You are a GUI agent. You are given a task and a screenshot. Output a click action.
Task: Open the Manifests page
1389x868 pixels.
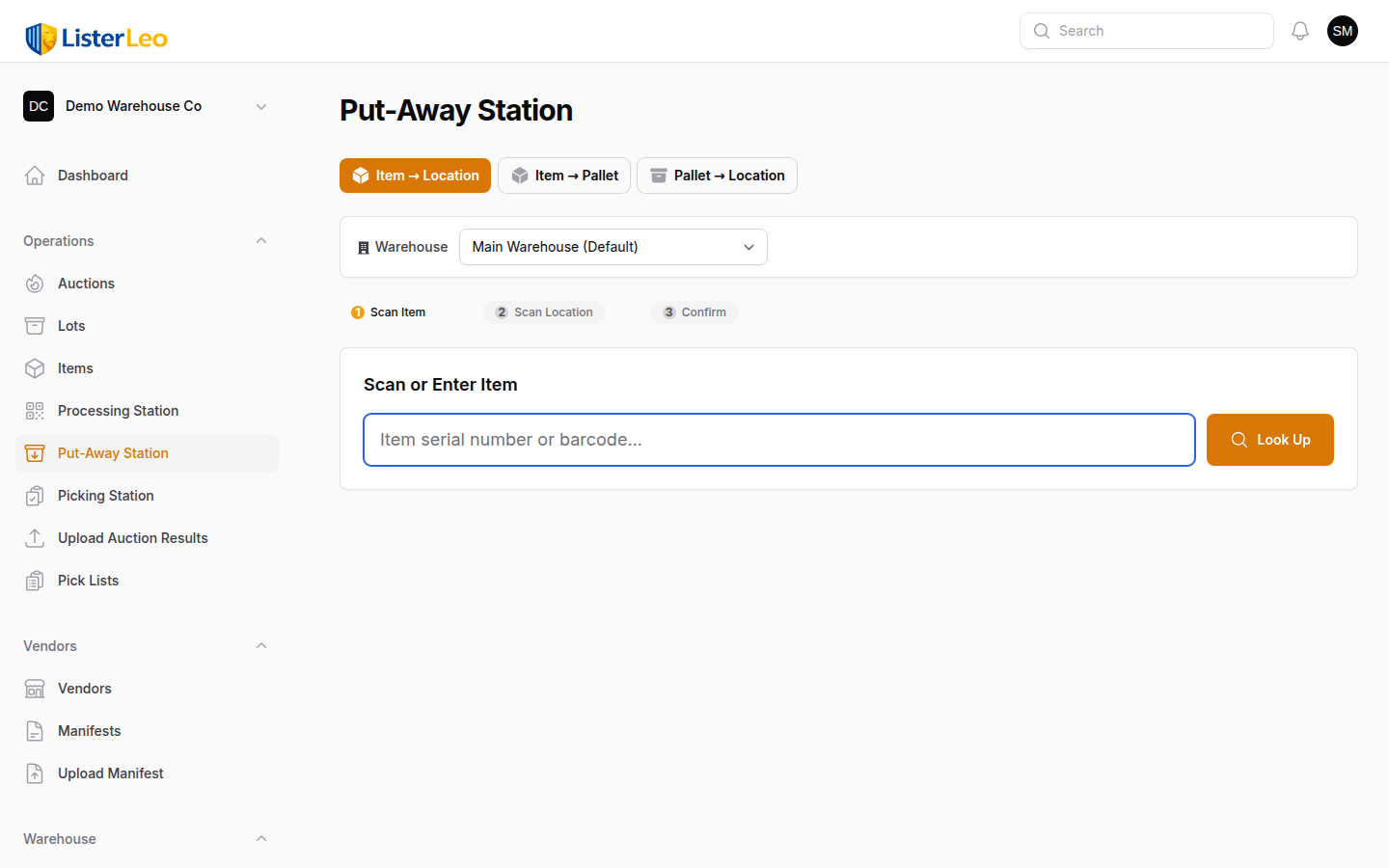(x=88, y=730)
